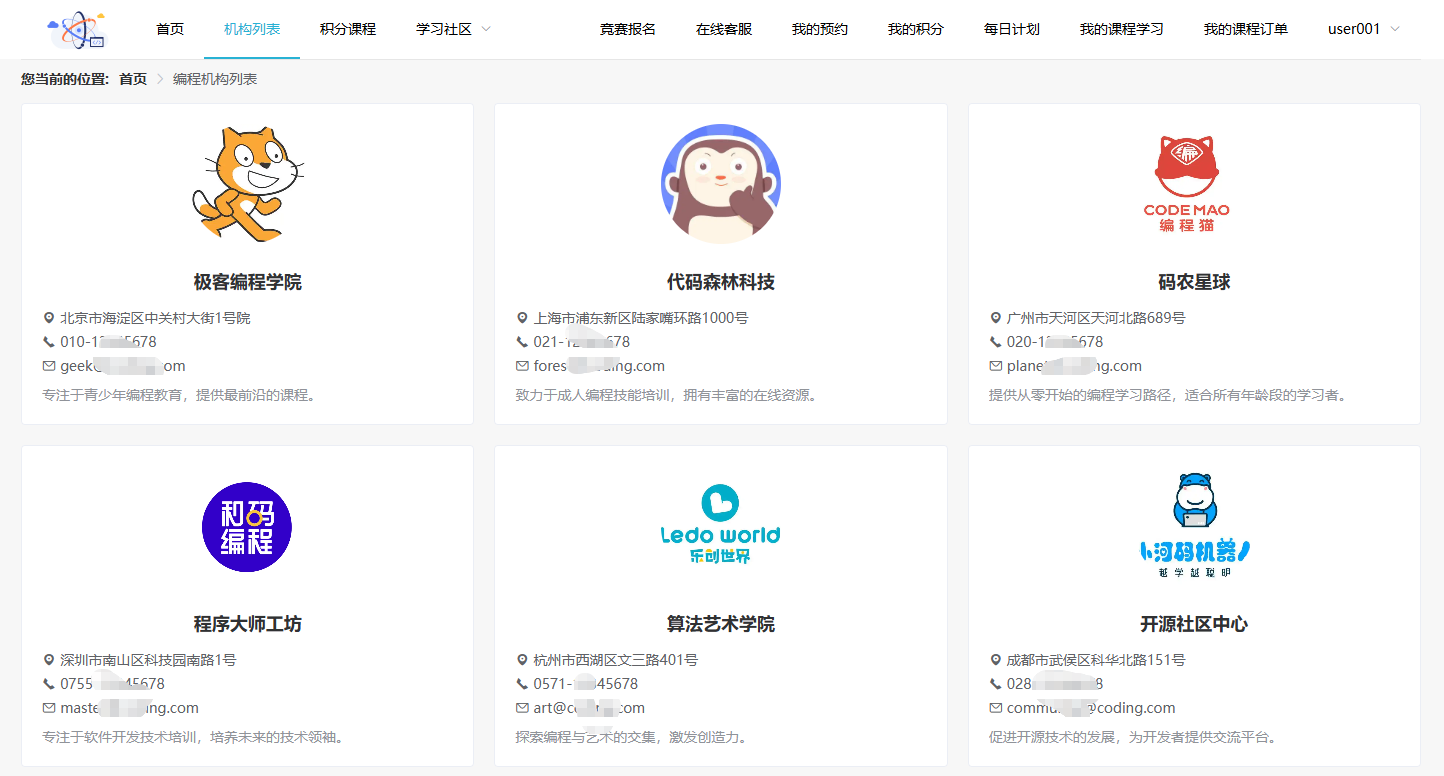Click description 专注于青少年编程教育
Screen dimensions: 1444x776
point(179,395)
